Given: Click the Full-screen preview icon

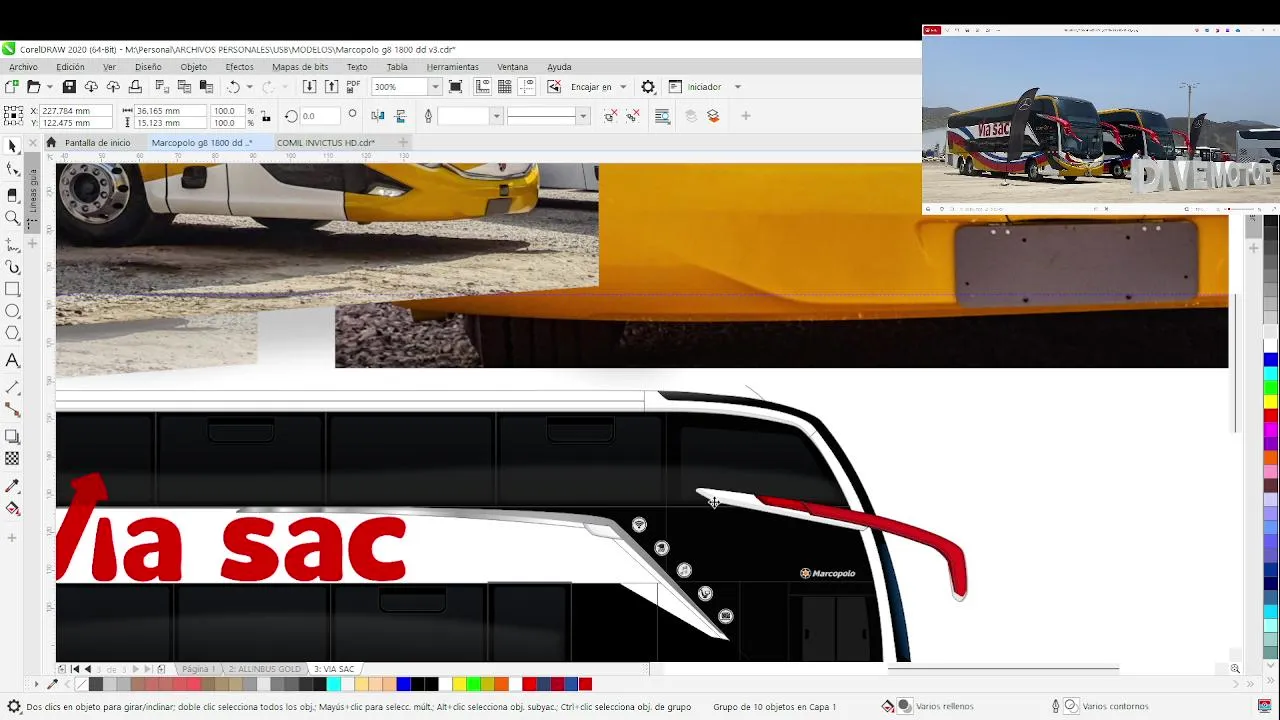Looking at the screenshot, I should click(456, 87).
